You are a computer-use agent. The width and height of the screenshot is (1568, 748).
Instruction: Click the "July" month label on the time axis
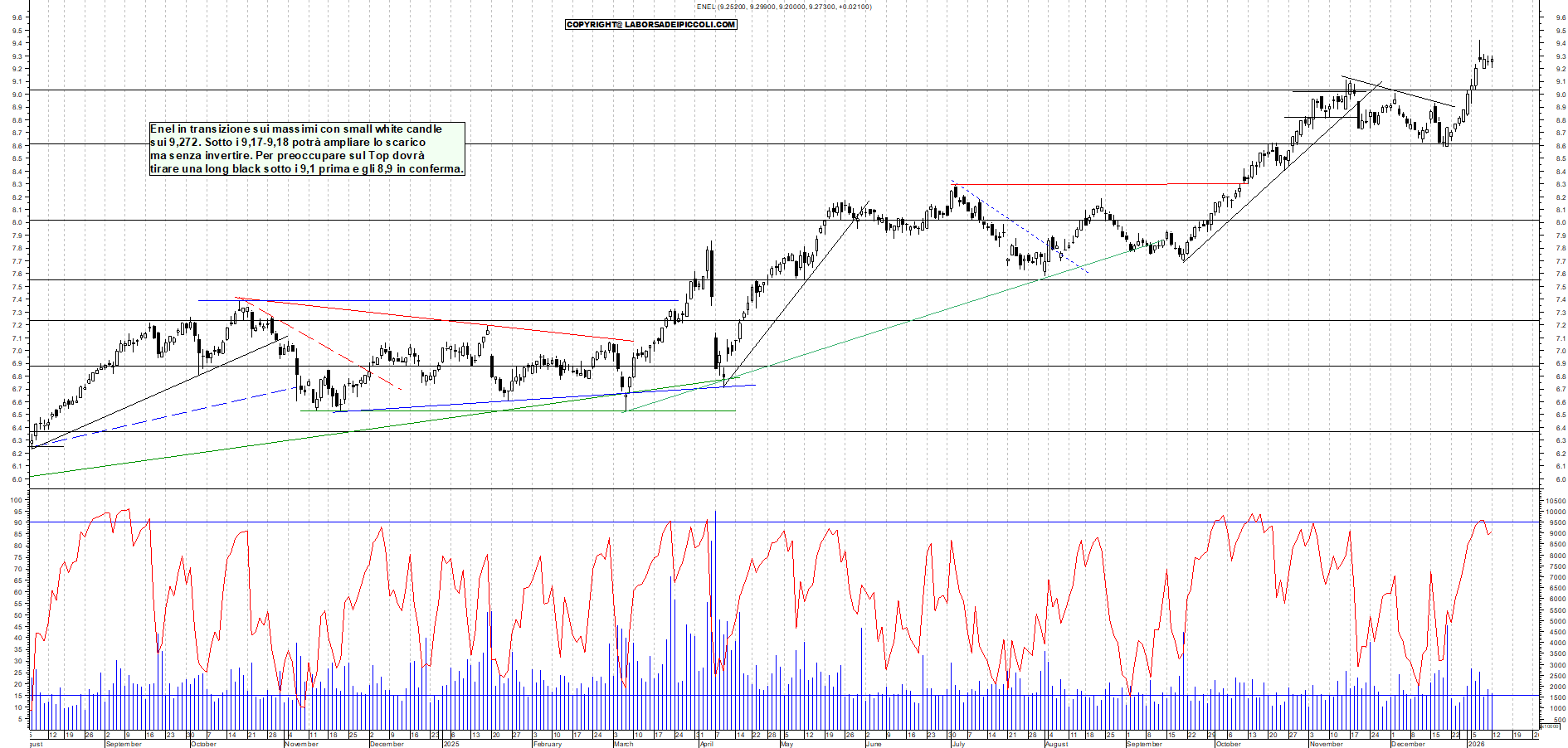coord(958,744)
